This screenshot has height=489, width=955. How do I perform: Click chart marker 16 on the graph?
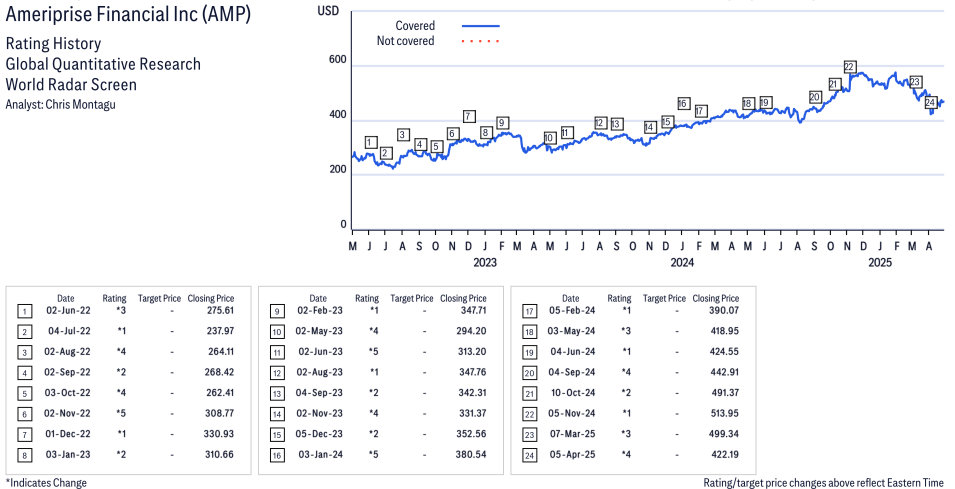click(x=683, y=104)
